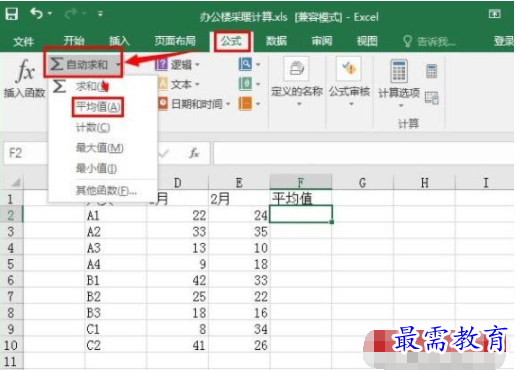The width and height of the screenshot is (516, 370).
Task: Choose 计数(C) from the AutoSum menu
Action: 93,127
